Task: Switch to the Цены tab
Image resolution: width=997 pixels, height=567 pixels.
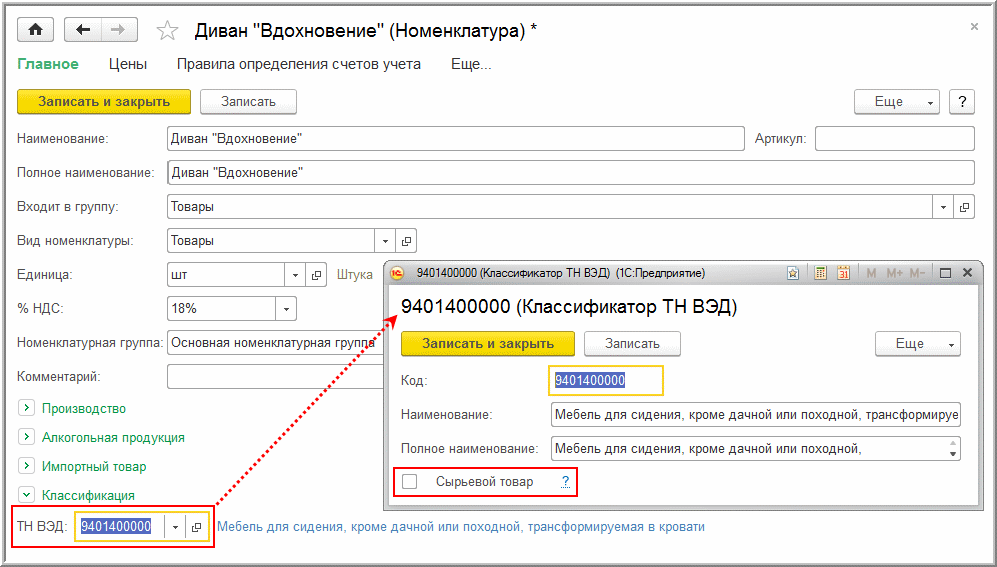Action: coord(128,64)
